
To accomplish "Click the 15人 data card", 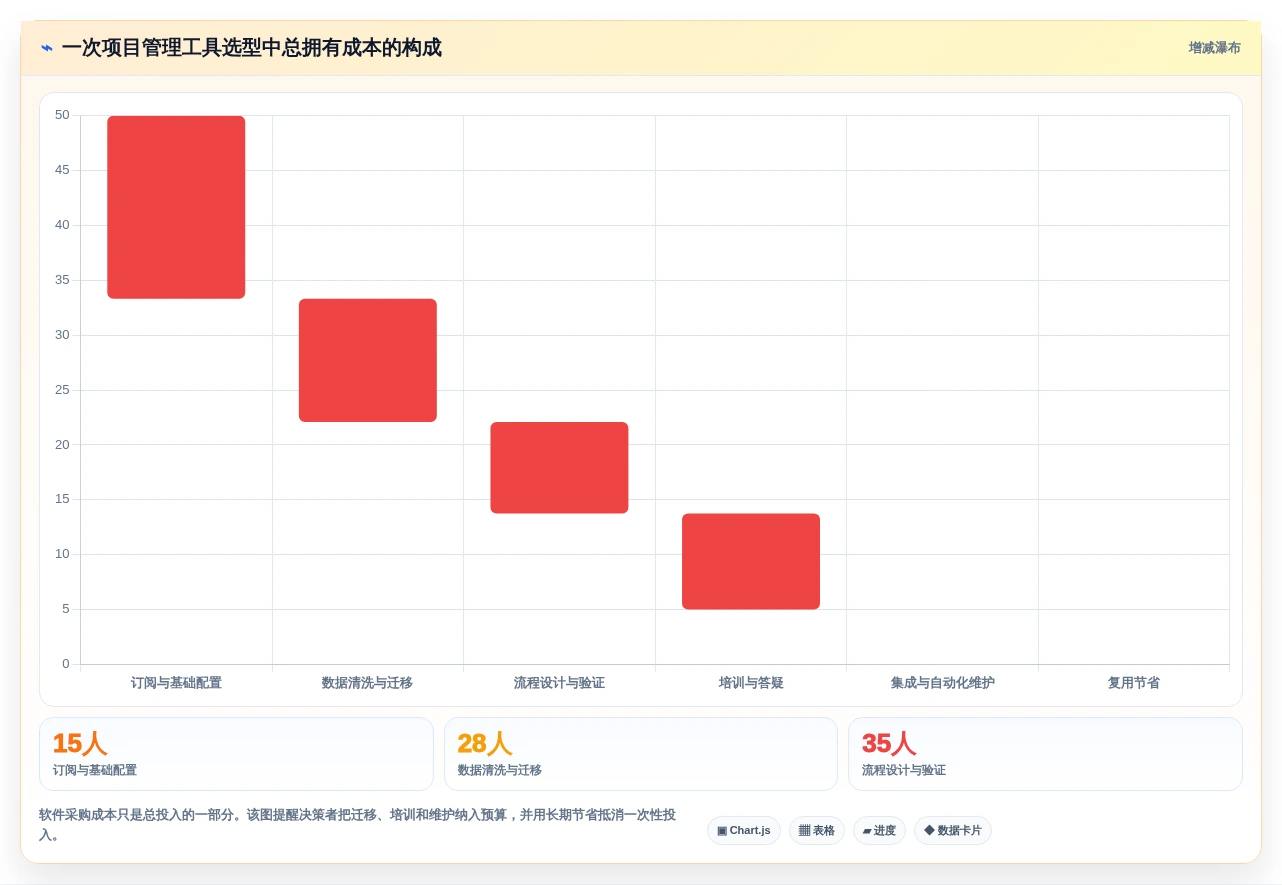I will click(x=236, y=754).
